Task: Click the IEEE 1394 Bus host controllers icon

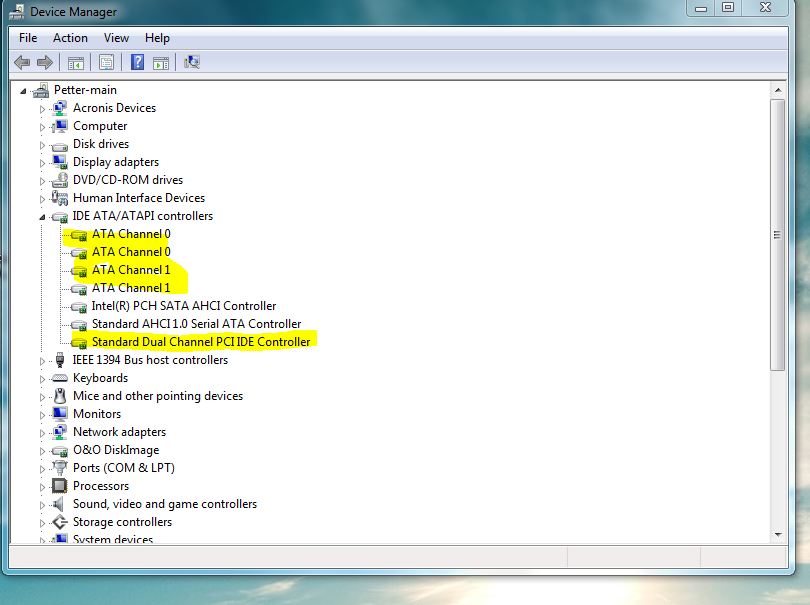Action: [60, 360]
